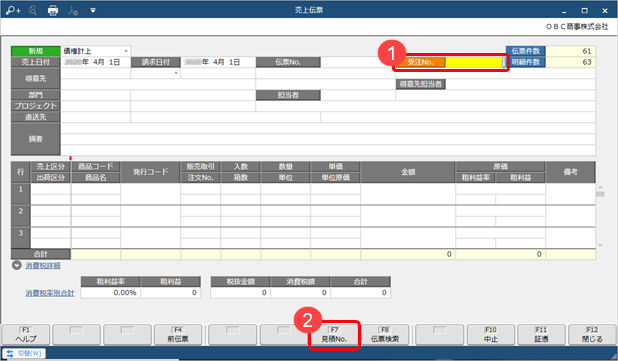
Task: Click the プロジェクト code field
Action: click(x=96, y=106)
